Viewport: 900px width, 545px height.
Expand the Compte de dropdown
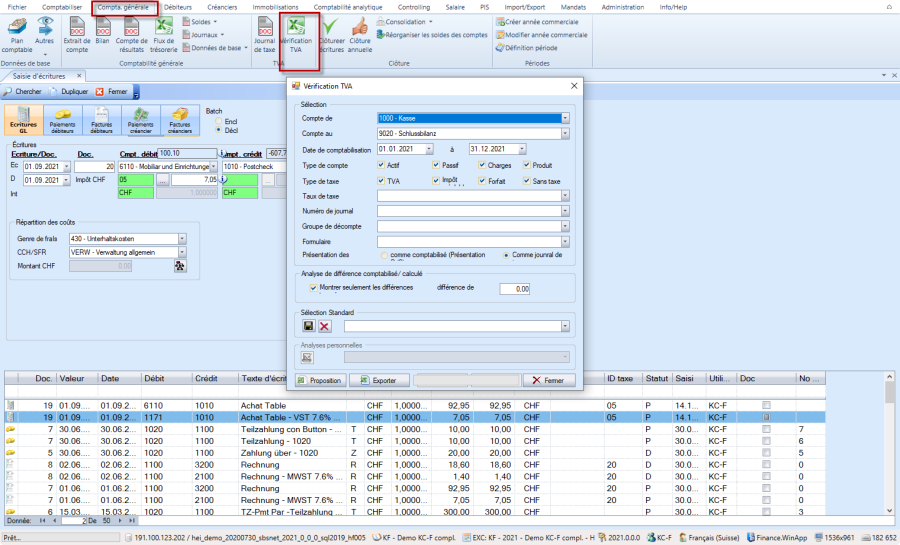click(x=565, y=118)
